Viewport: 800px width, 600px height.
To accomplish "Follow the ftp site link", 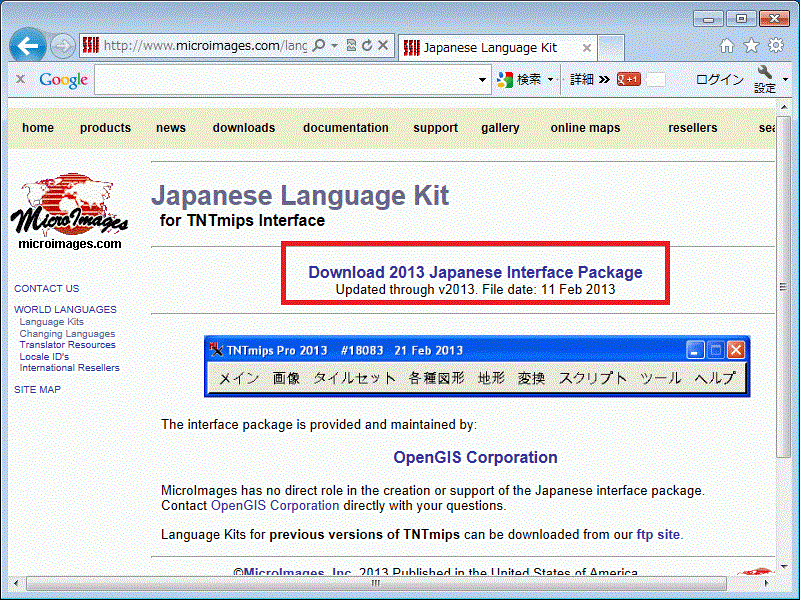I will pyautogui.click(x=658, y=534).
